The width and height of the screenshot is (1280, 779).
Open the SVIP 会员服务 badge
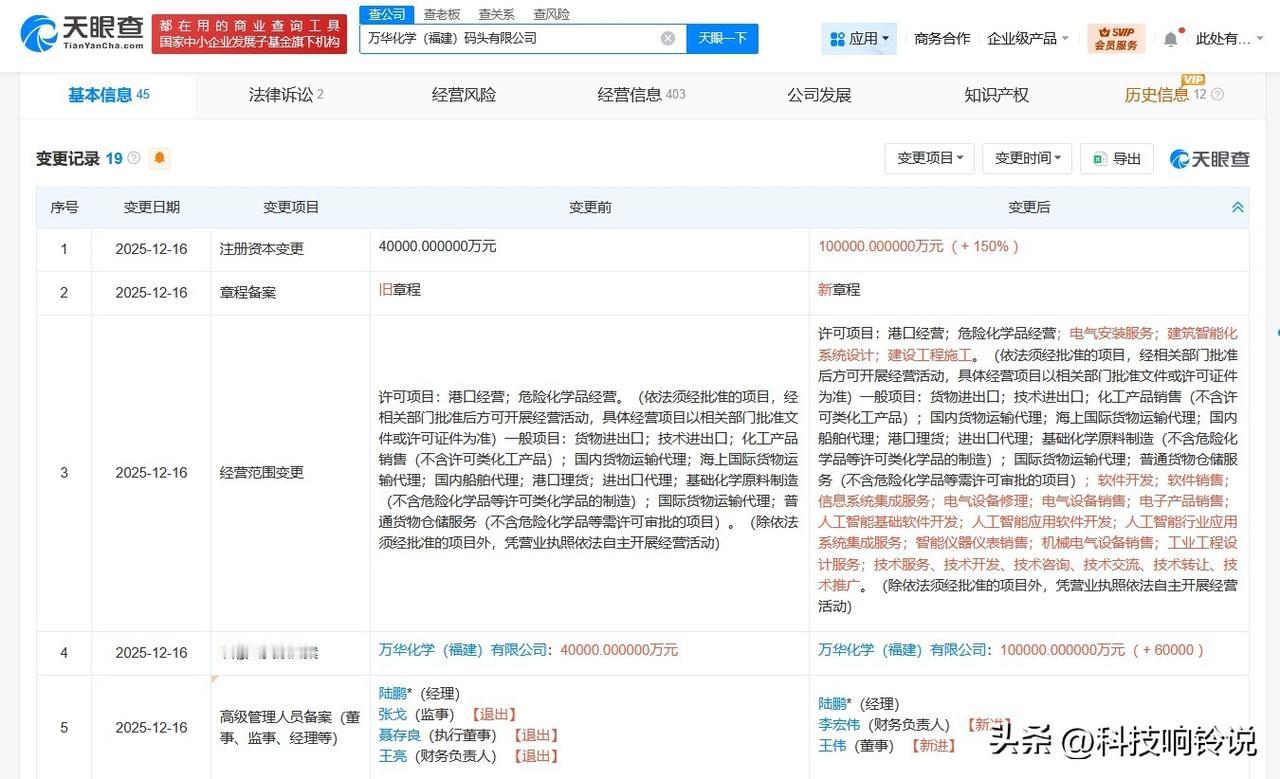pos(1116,38)
